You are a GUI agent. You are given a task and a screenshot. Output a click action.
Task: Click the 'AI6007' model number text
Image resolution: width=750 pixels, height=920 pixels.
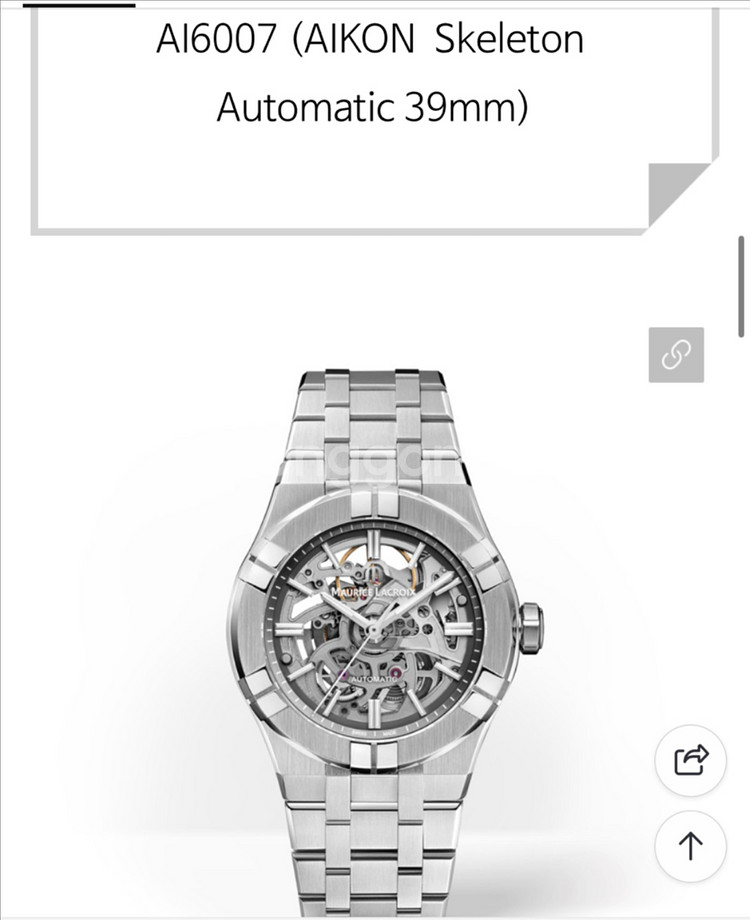216,39
